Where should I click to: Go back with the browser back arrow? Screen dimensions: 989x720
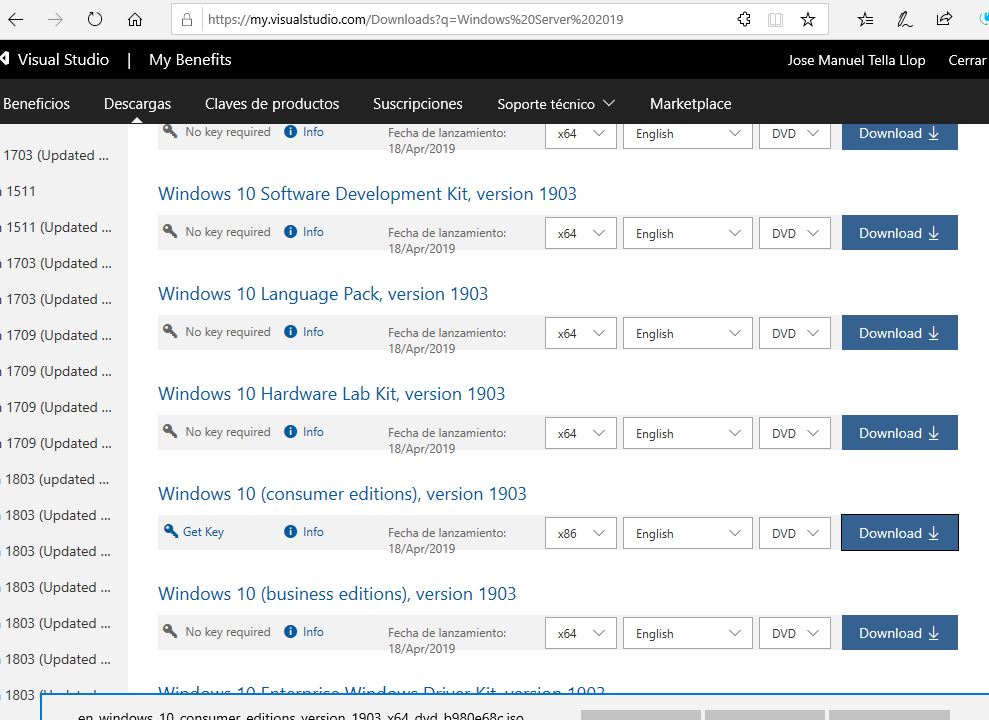[16, 20]
